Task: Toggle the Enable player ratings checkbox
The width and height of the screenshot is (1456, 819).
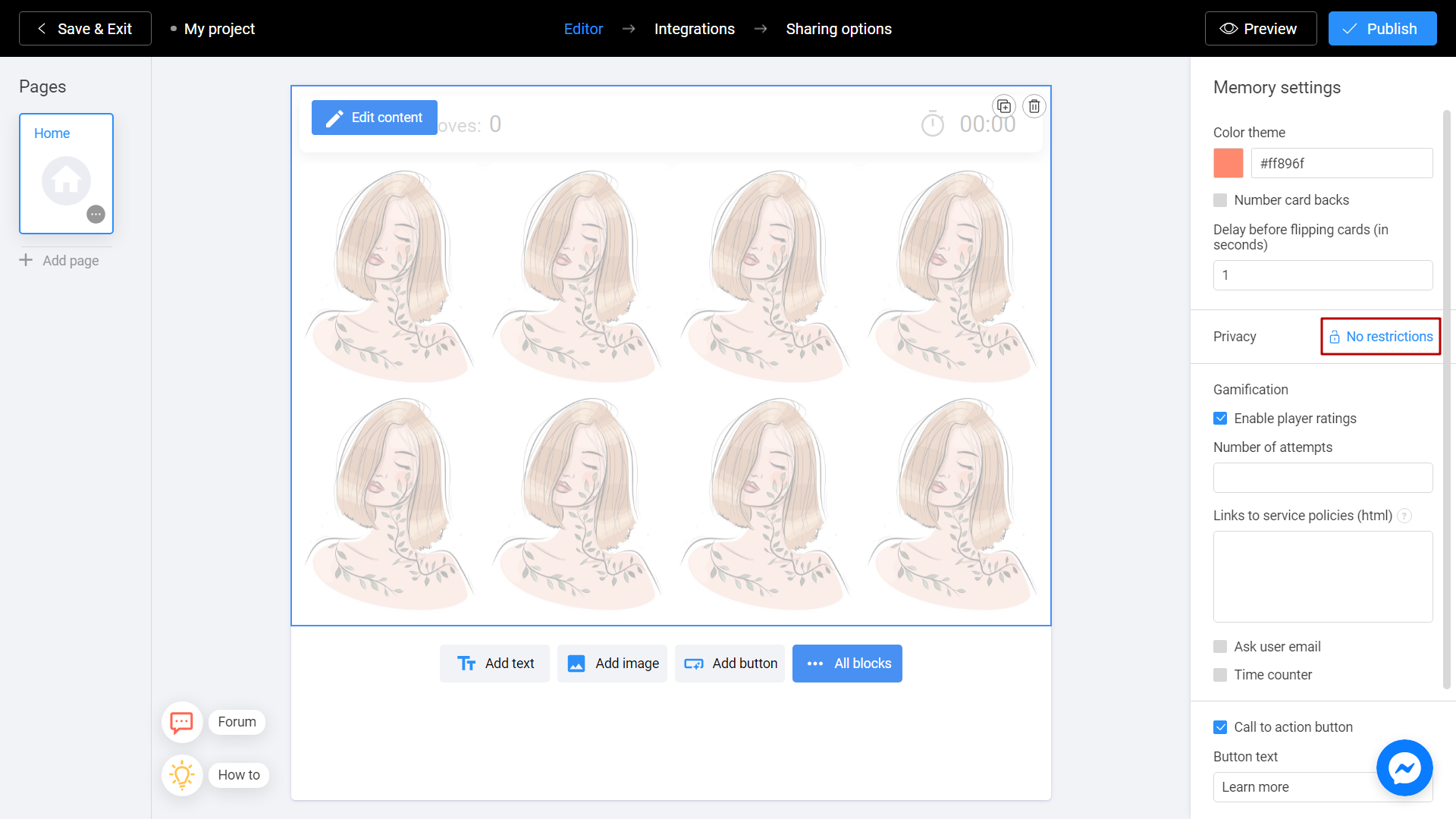Action: click(x=1220, y=418)
